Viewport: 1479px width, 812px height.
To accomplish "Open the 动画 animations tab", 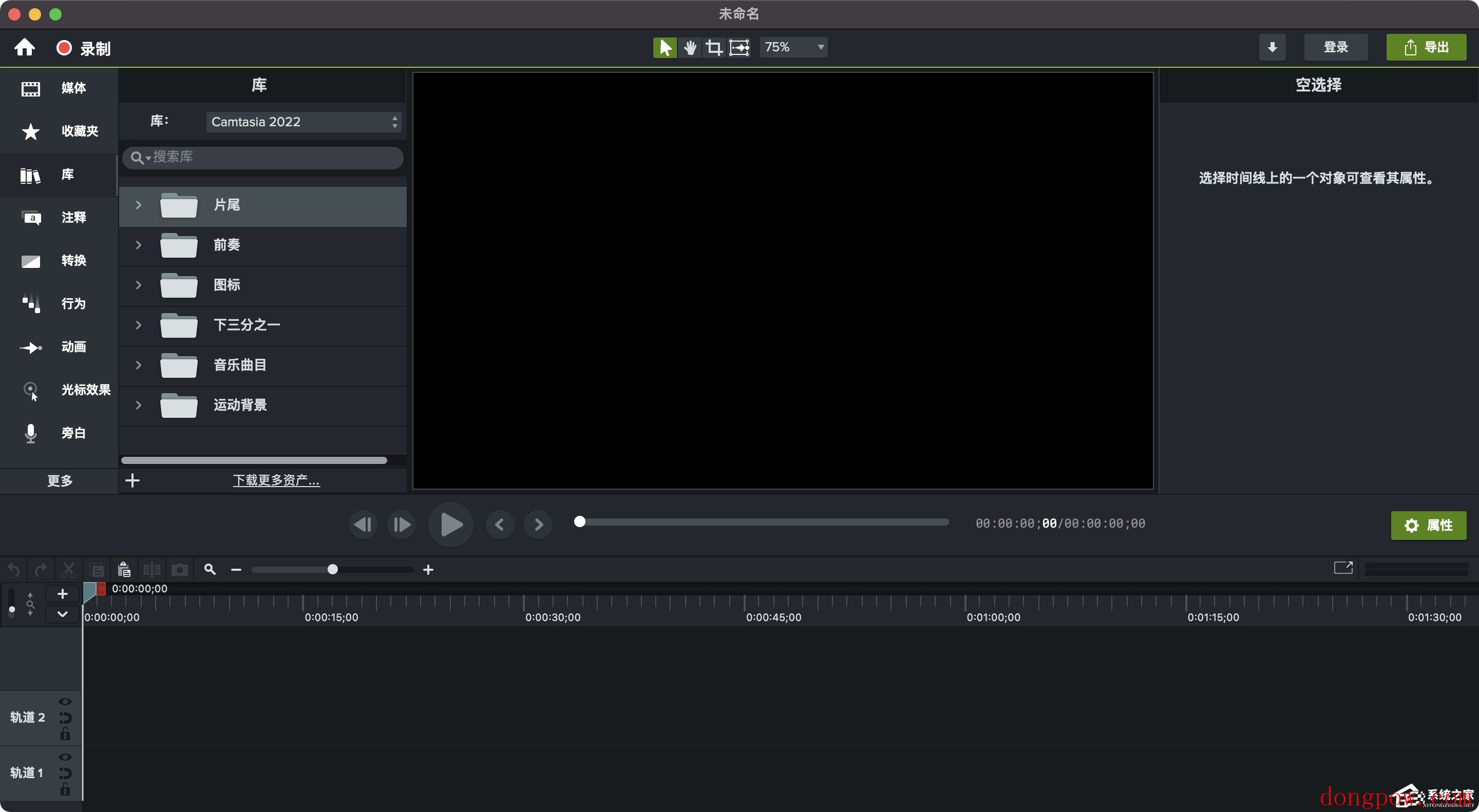I will (x=59, y=347).
